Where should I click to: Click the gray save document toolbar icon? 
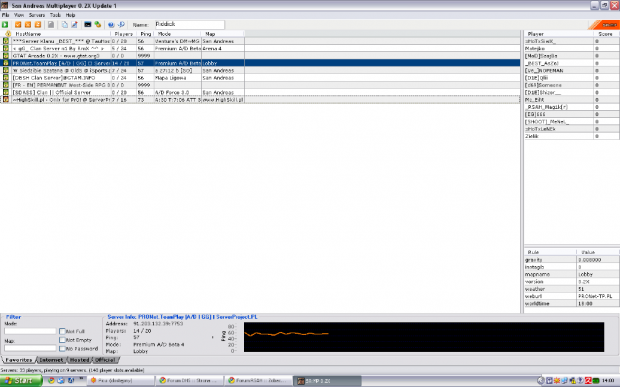click(x=51, y=25)
